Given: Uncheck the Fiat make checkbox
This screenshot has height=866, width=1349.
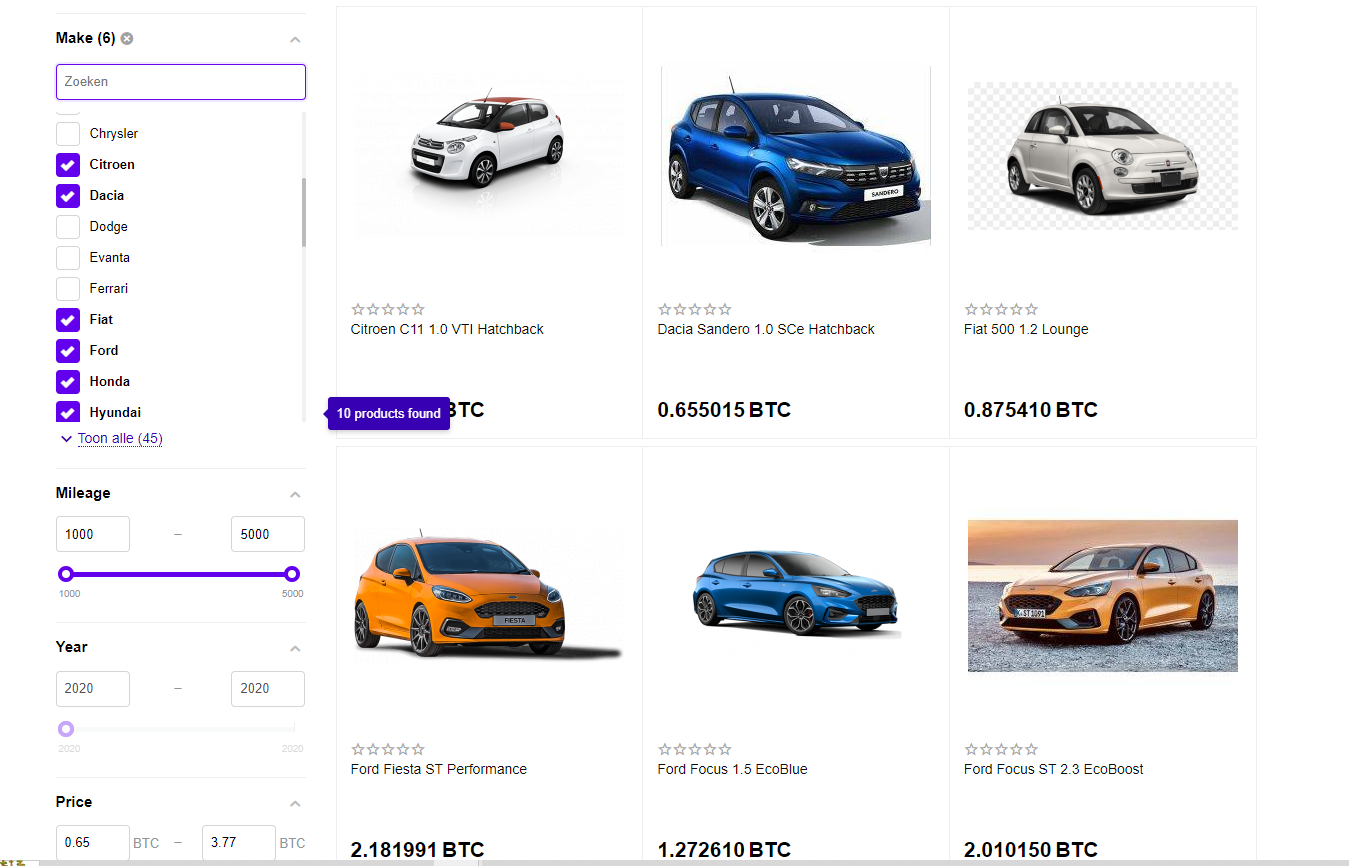Looking at the screenshot, I should click(x=68, y=319).
